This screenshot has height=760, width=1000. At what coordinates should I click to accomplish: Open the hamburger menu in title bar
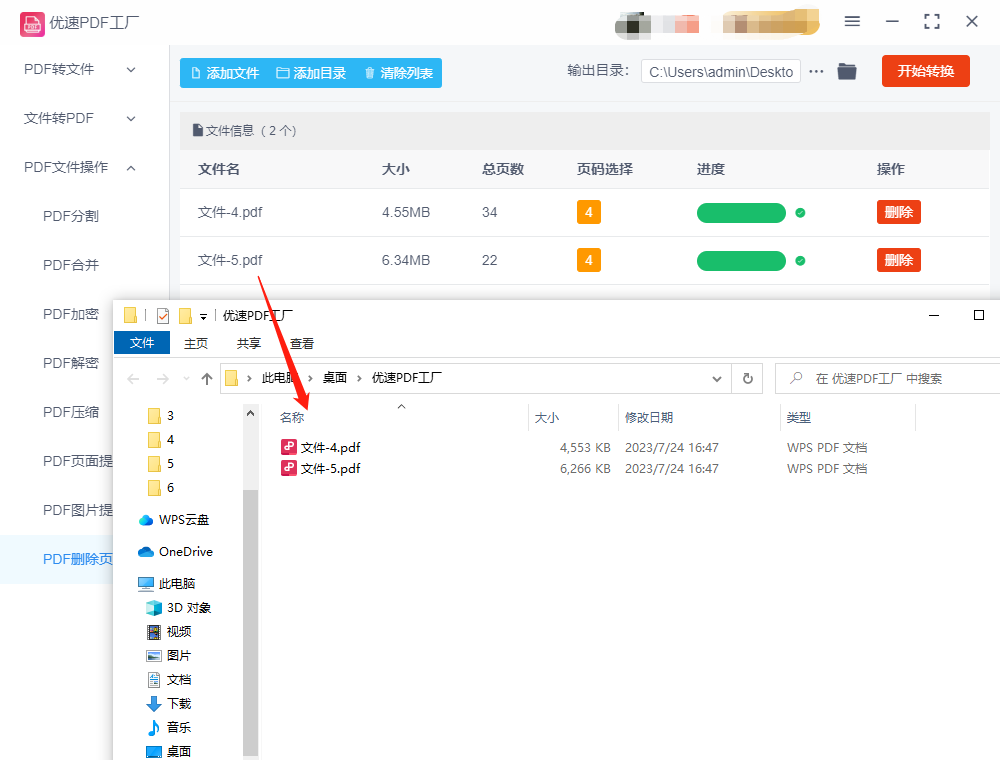coord(852,22)
